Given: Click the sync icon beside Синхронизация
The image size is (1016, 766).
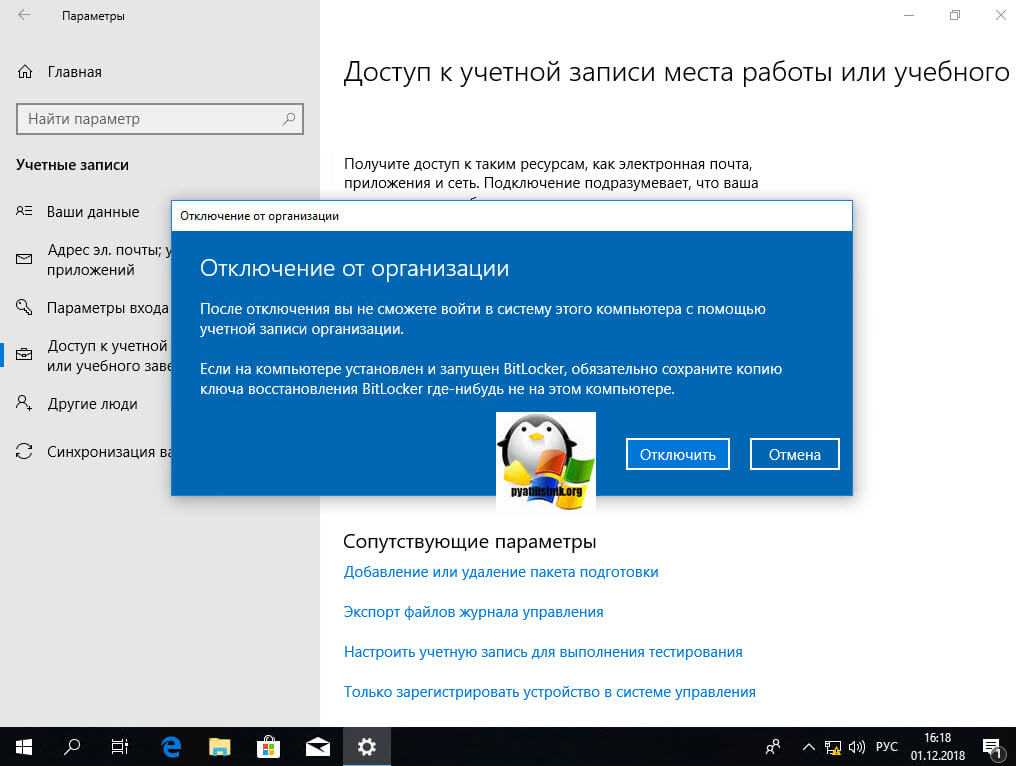Looking at the screenshot, I should 25,452.
